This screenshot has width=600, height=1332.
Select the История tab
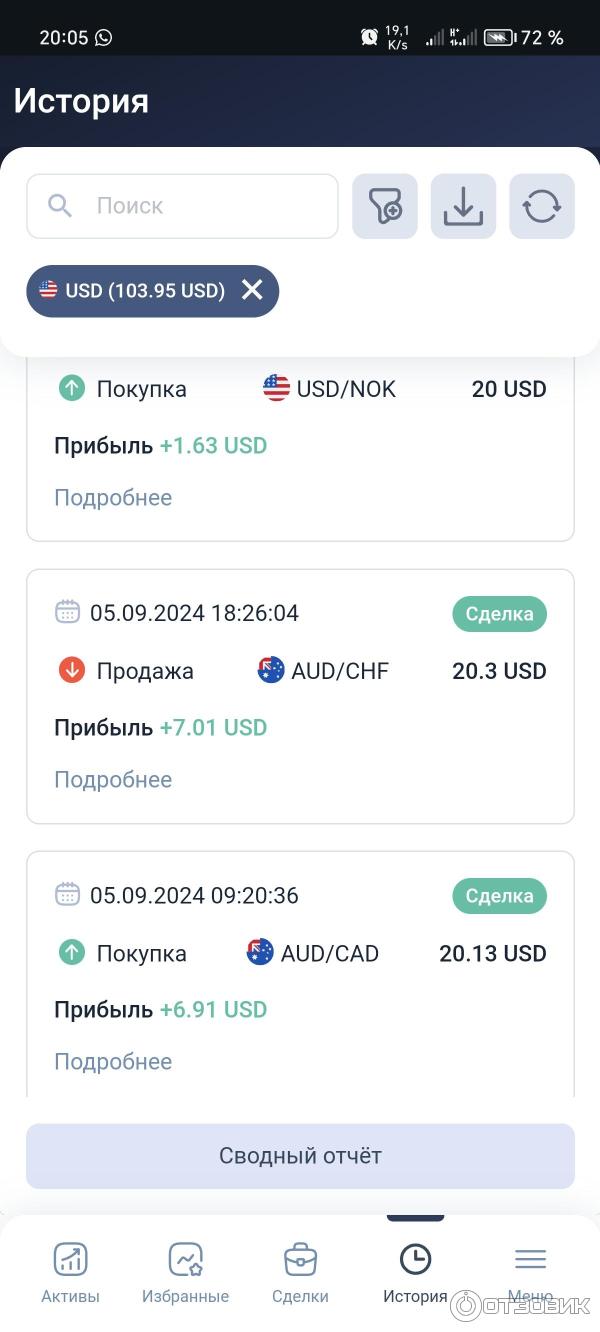415,1272
